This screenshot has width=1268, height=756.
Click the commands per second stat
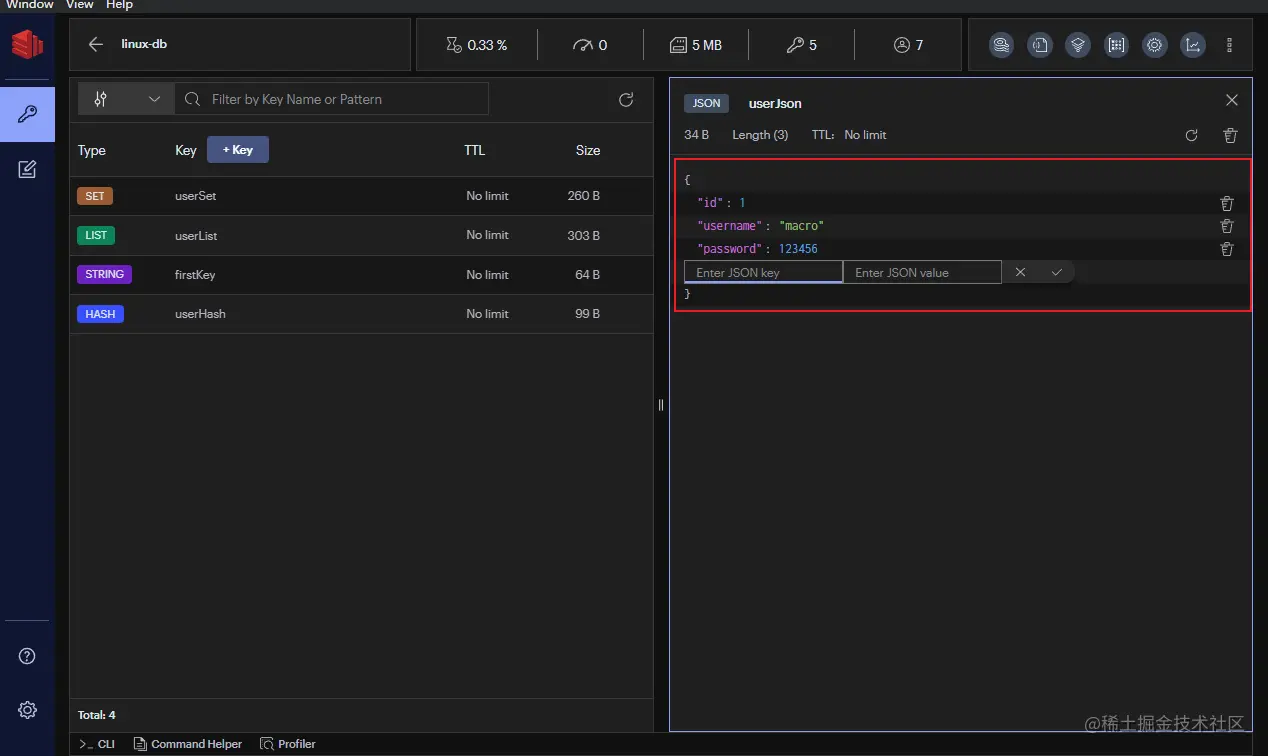click(590, 45)
